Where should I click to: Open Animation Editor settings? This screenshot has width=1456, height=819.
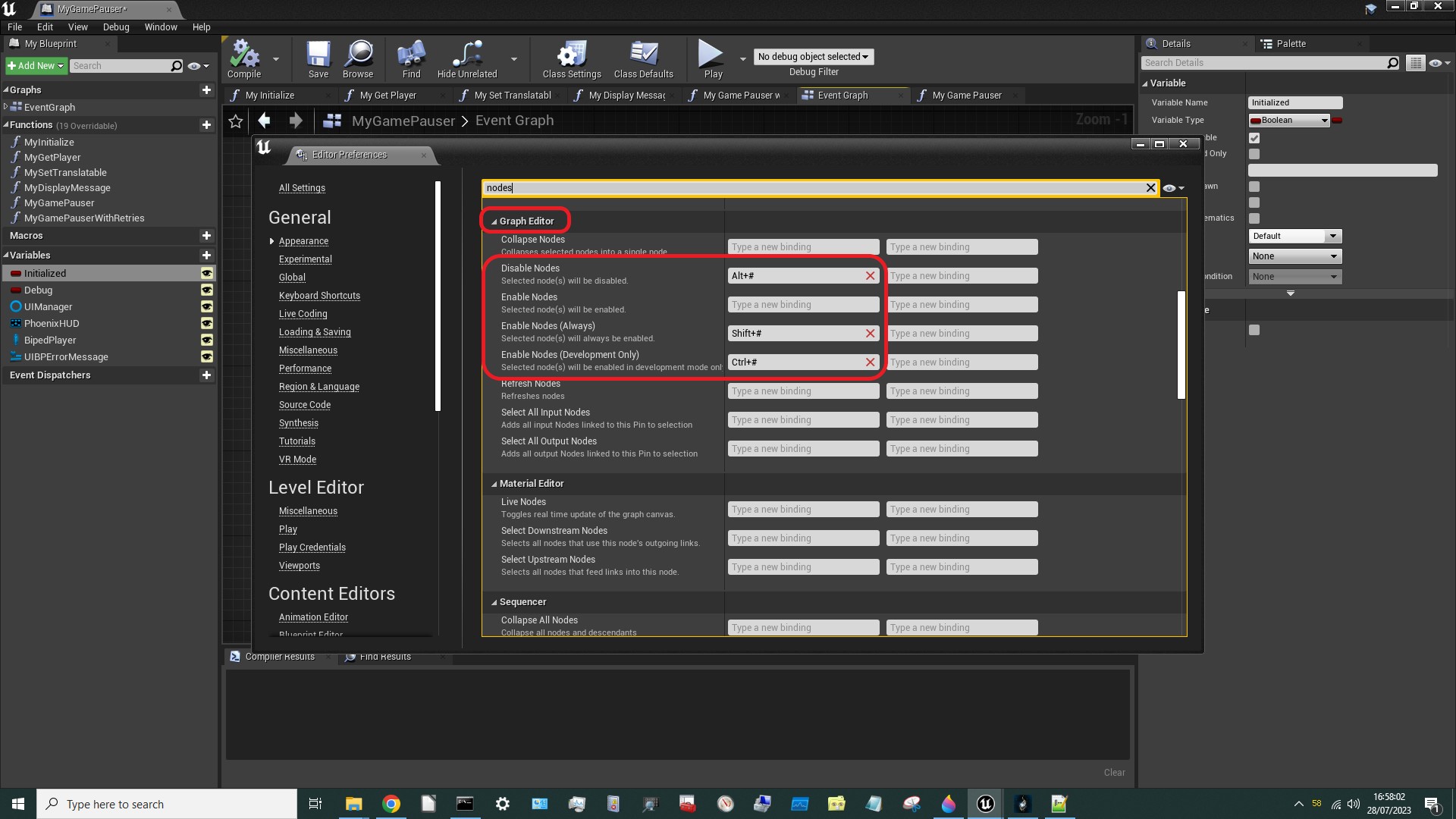coord(313,617)
